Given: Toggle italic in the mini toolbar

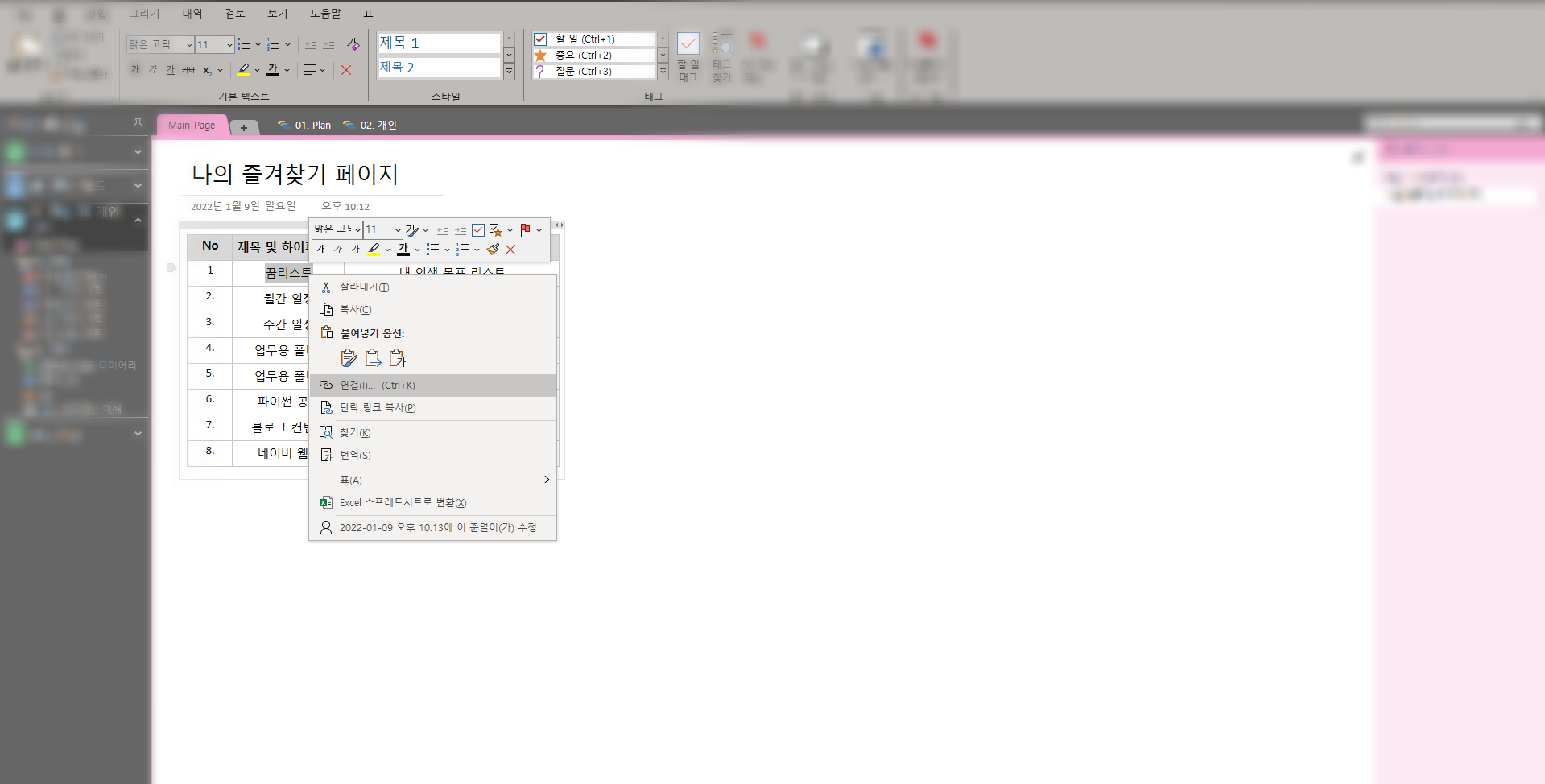Looking at the screenshot, I should tap(338, 250).
